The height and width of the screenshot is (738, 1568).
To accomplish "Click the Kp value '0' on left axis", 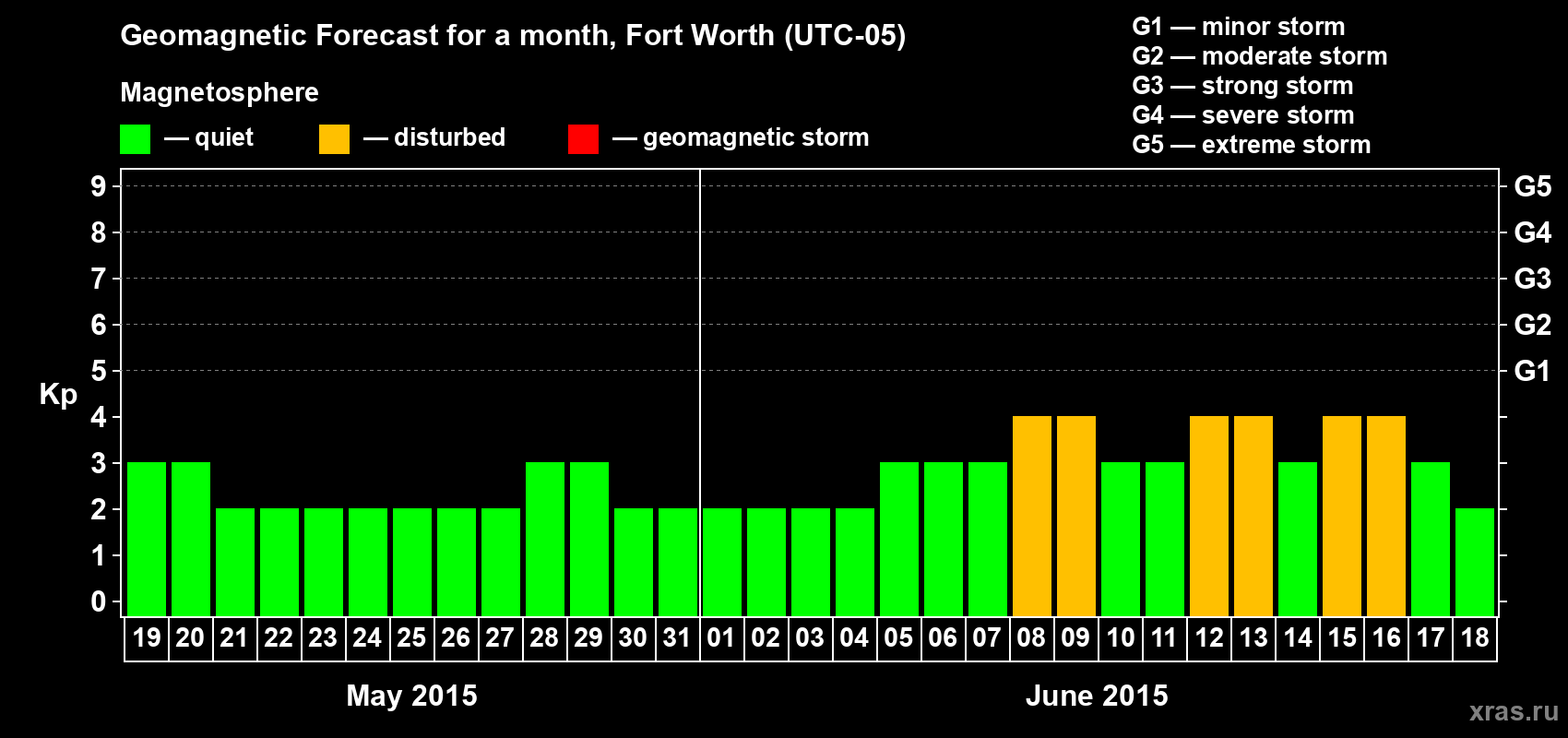I will pos(98,601).
